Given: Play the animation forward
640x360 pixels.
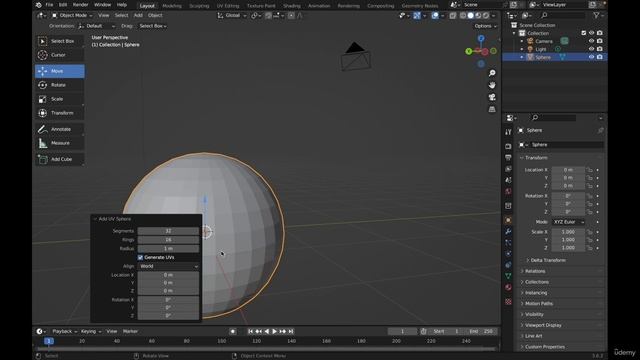Looking at the screenshot, I should click(275, 331).
